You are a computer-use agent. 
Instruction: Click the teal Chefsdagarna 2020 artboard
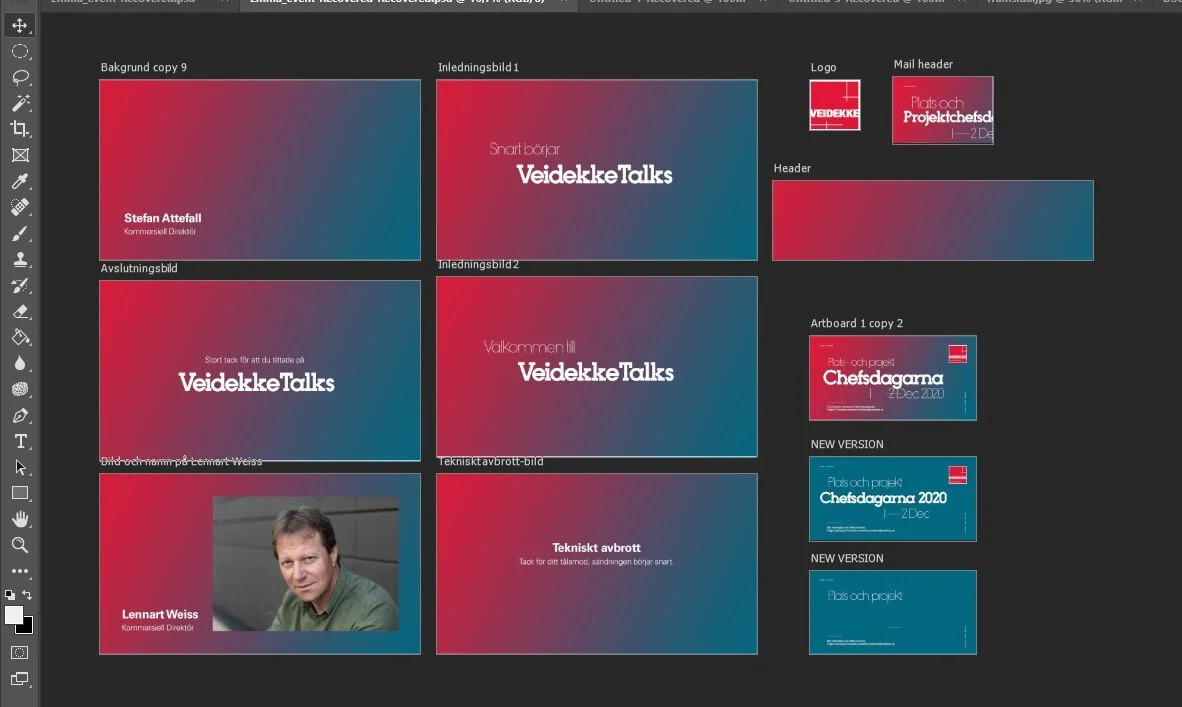pyautogui.click(x=893, y=499)
